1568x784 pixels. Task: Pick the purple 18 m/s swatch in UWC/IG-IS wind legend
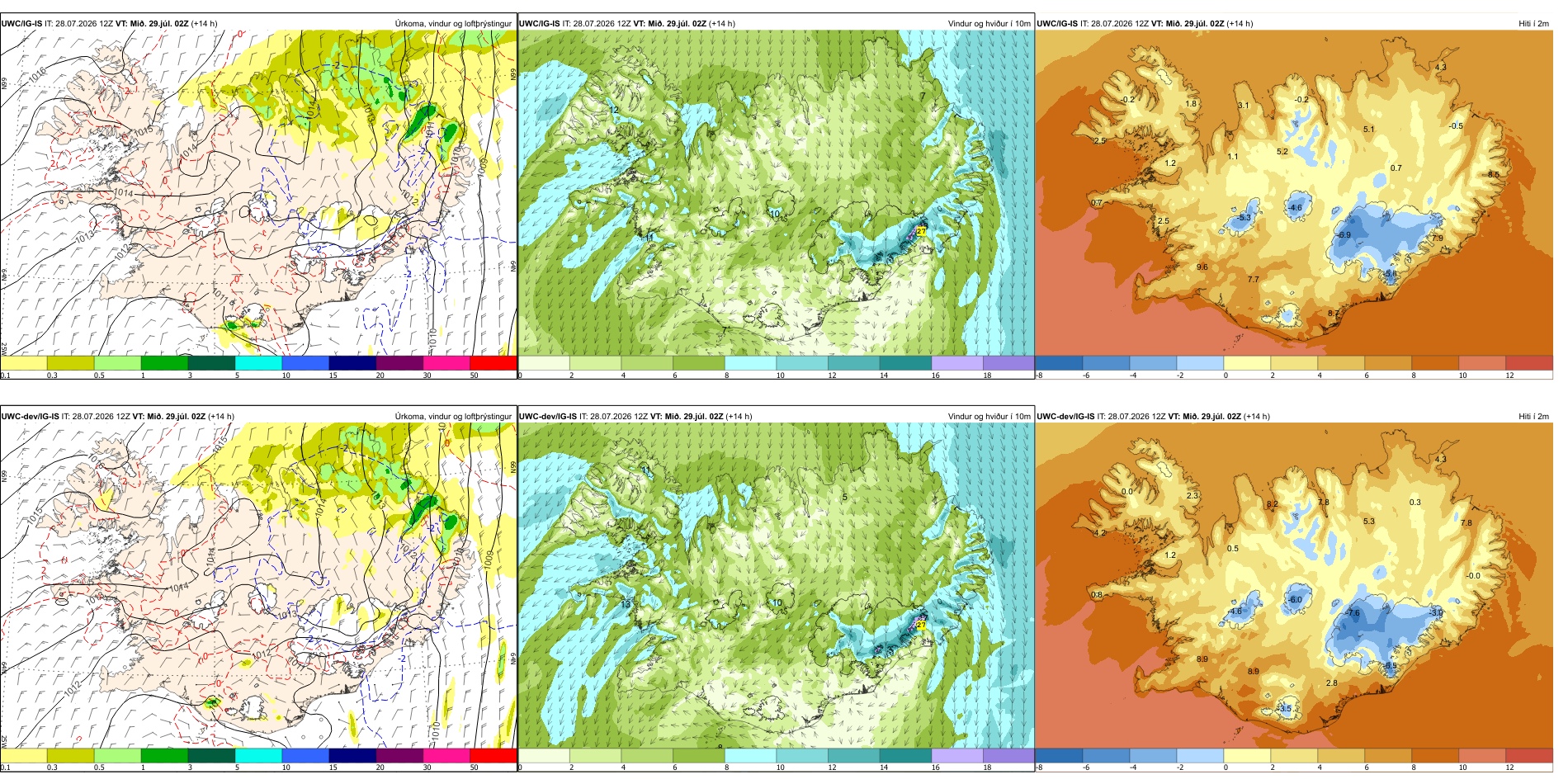1008,362
